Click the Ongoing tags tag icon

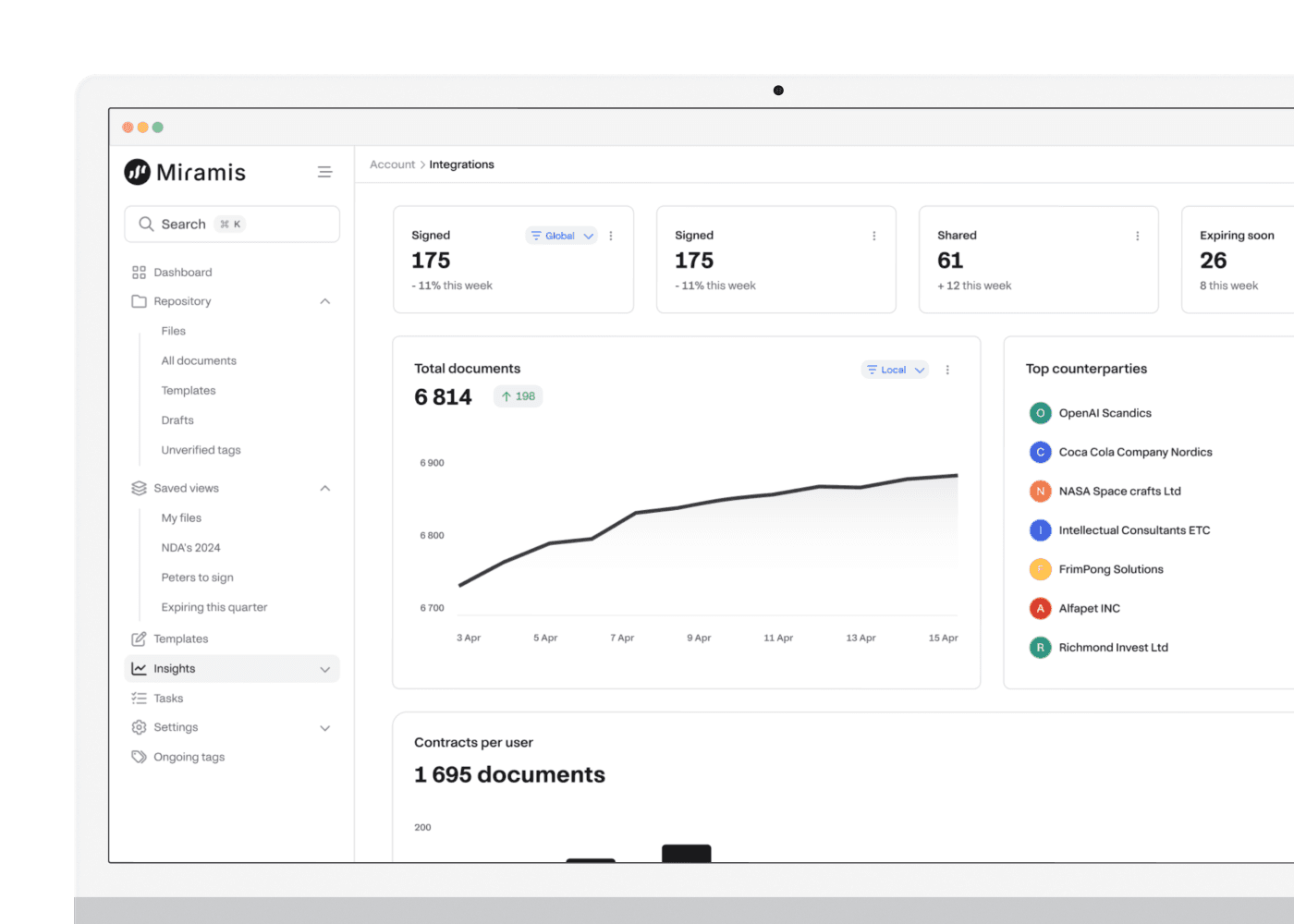click(x=139, y=757)
